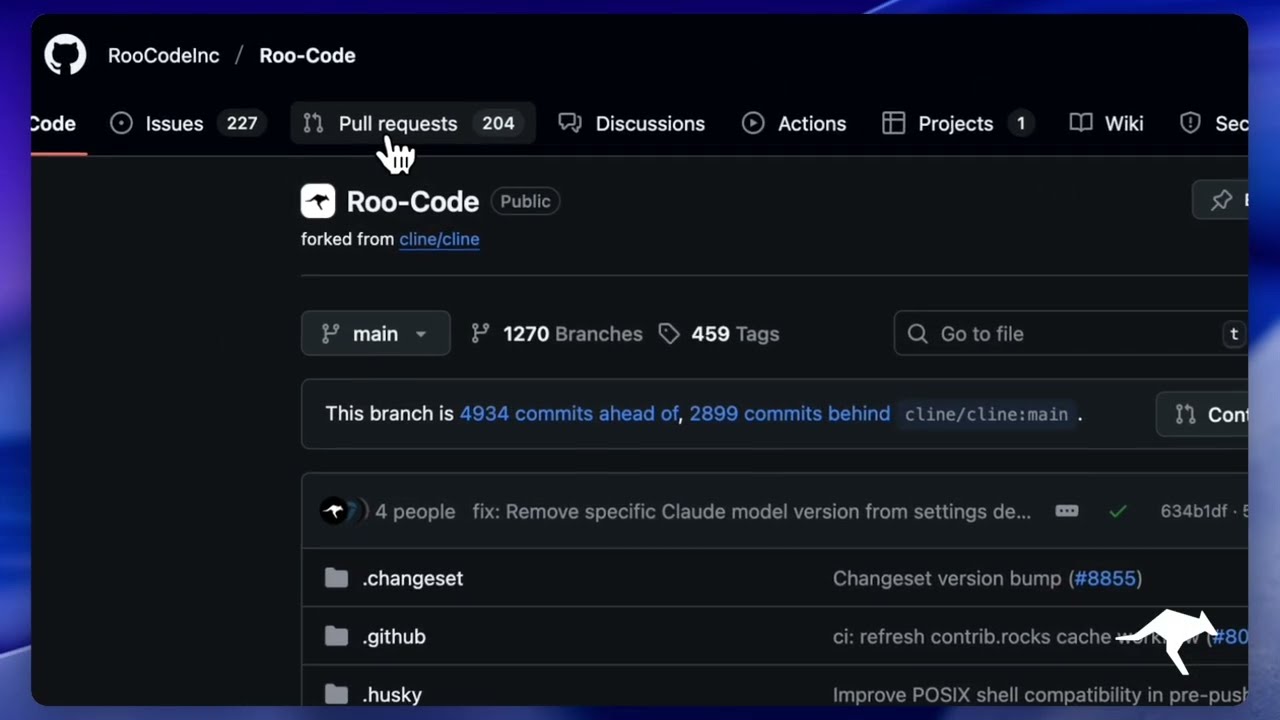The image size is (1280, 720).
Task: Click the Public visibility badge
Action: (x=525, y=201)
